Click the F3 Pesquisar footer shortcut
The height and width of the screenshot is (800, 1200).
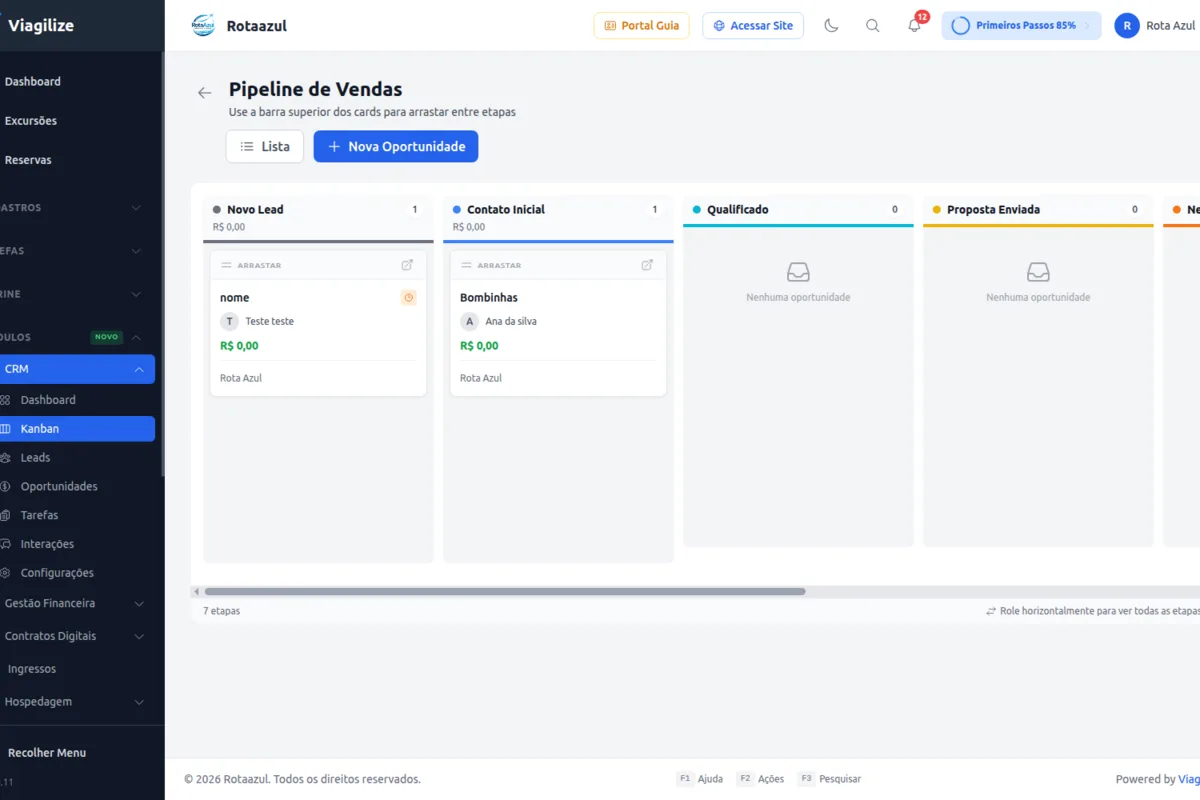pyautogui.click(x=829, y=779)
